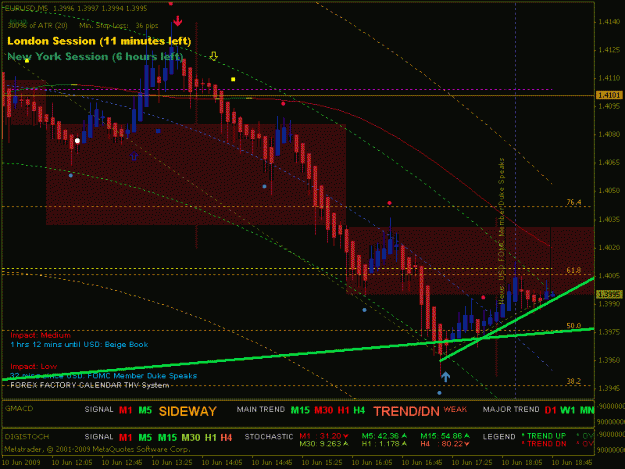Click the GMACD indicator label
The width and height of the screenshot is (625, 469).
[x=19, y=408]
